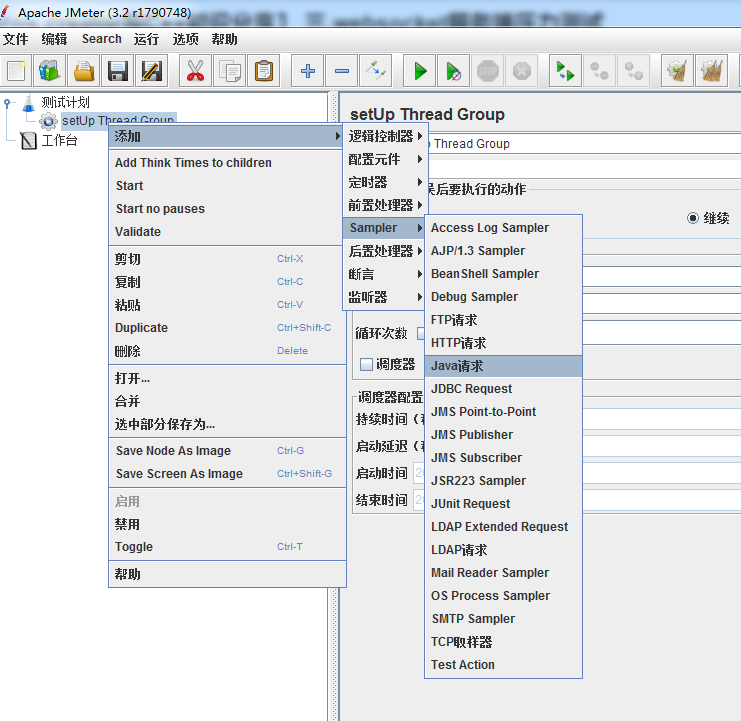The image size is (741, 721).
Task: Expand the 配置元件 submenu
Action: click(x=385, y=159)
